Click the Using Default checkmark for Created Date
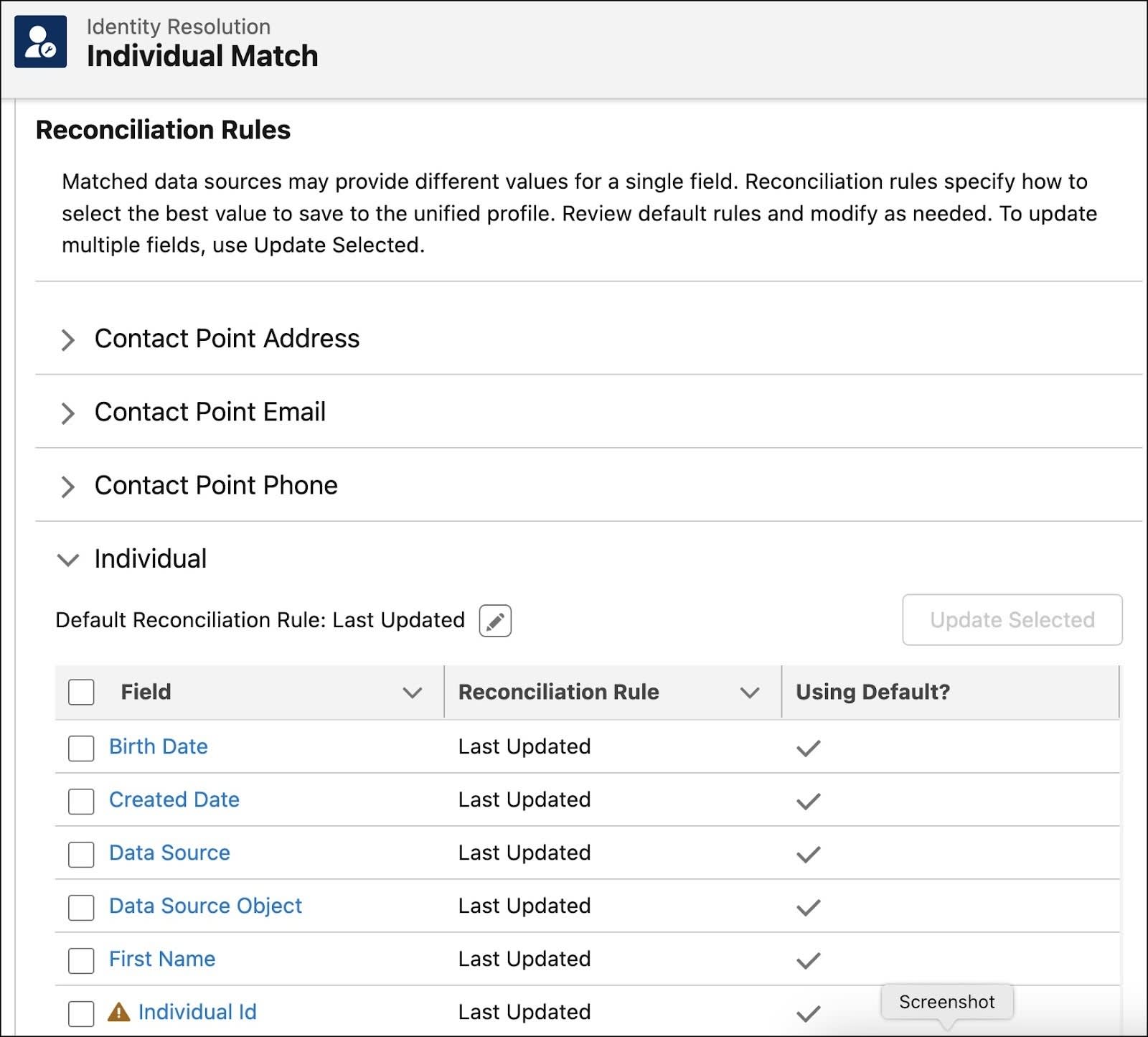 pyautogui.click(x=808, y=801)
